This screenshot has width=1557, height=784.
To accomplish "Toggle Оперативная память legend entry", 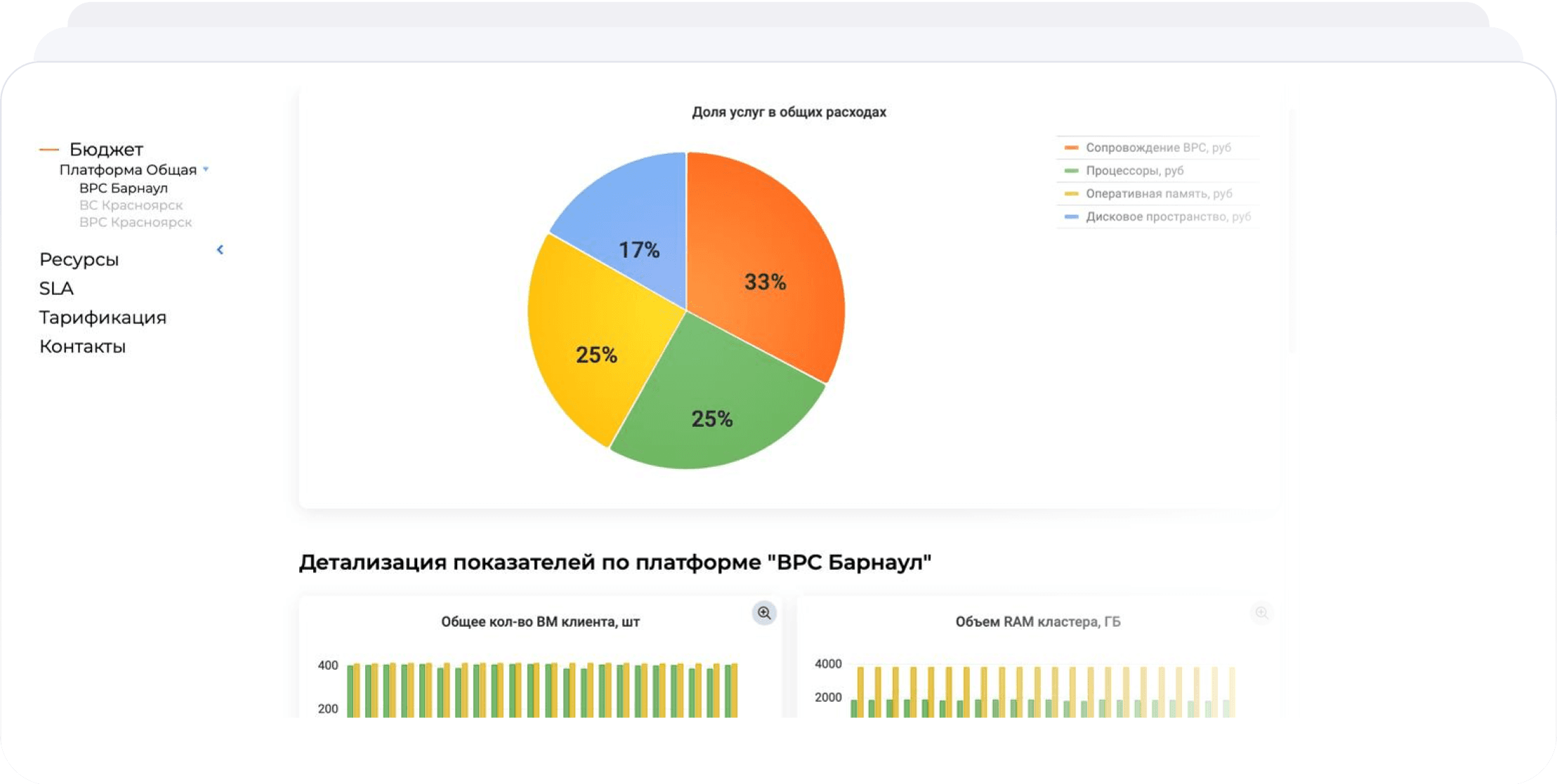I will pyautogui.click(x=1159, y=194).
